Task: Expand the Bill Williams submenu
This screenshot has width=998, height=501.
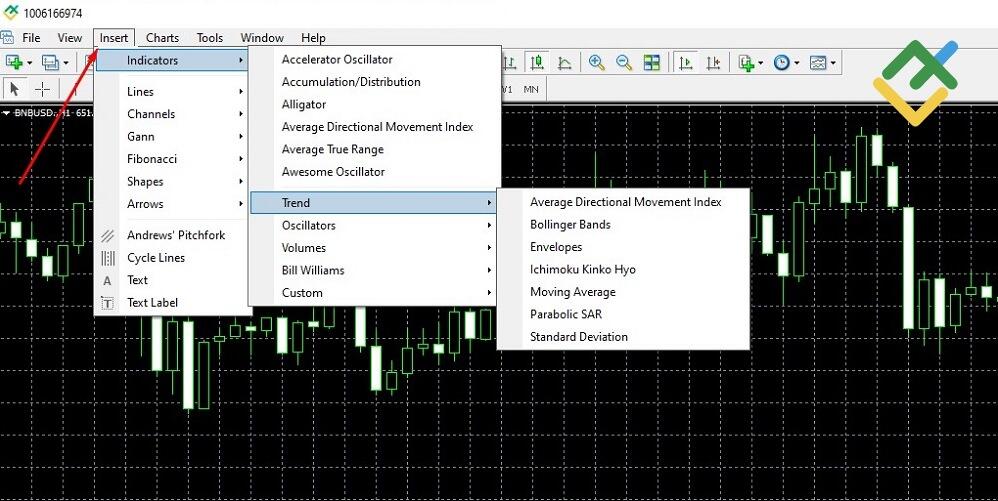Action: pos(374,271)
